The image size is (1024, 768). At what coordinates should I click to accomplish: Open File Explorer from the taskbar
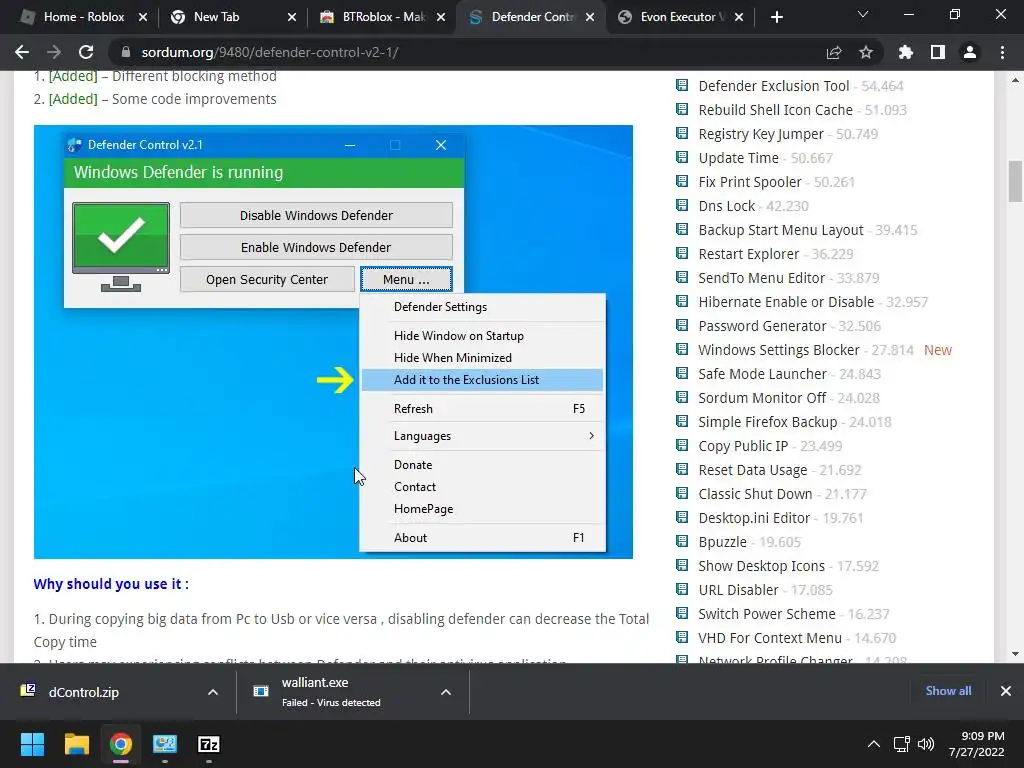[x=76, y=744]
